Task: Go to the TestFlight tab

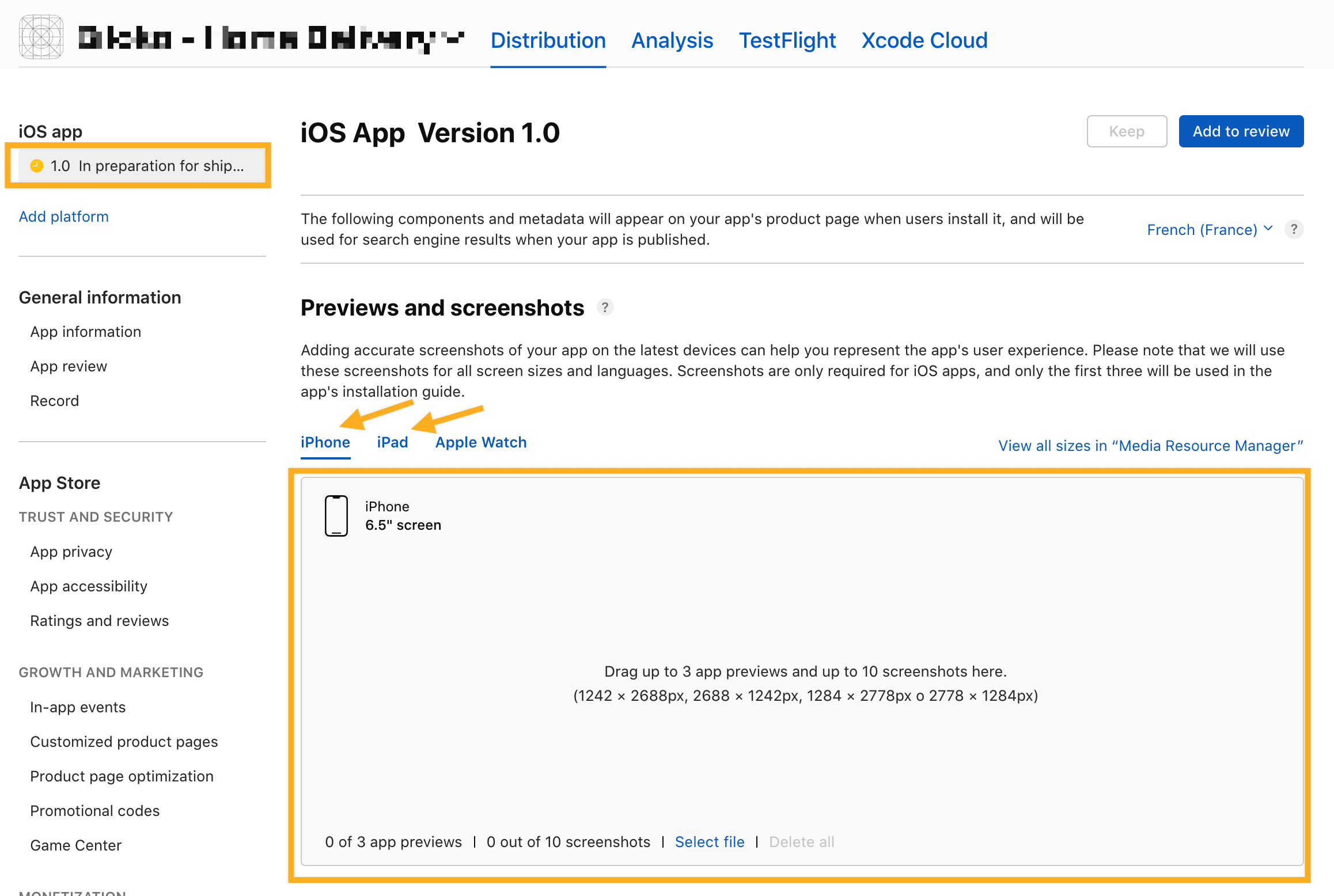Action: pos(787,40)
